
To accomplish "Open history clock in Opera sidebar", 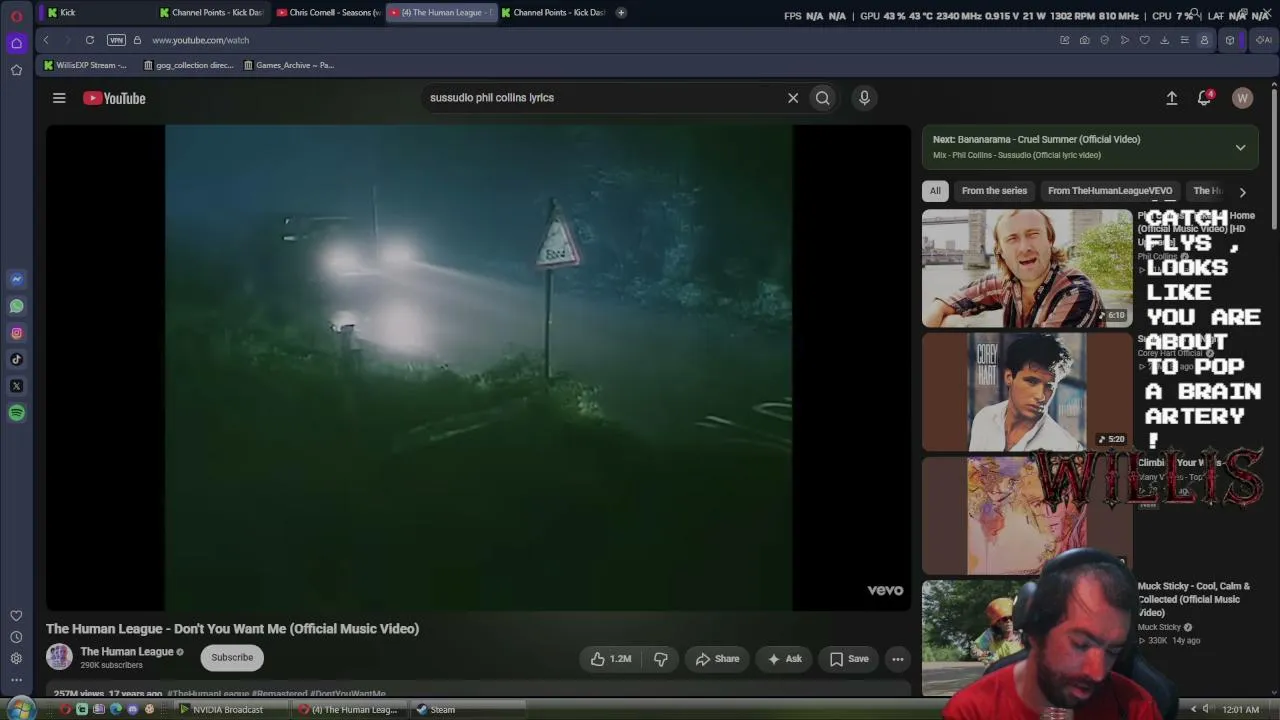I will (16, 637).
